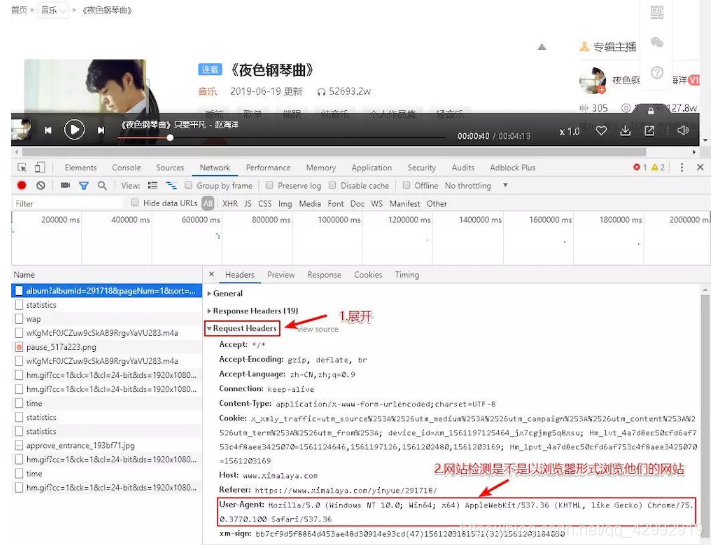Clear the network log with the clear icon

point(41,186)
